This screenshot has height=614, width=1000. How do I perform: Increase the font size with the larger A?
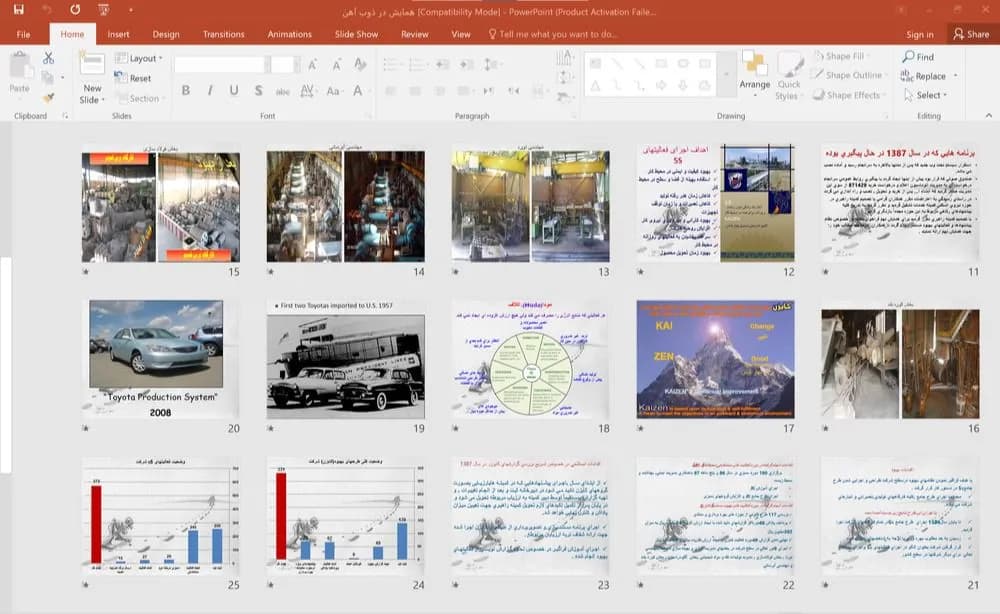pyautogui.click(x=312, y=64)
